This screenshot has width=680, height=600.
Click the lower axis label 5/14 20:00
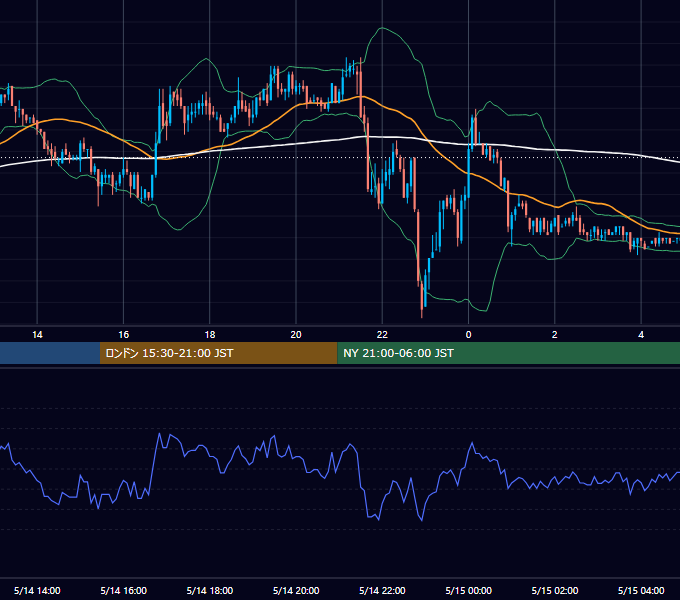[296, 590]
